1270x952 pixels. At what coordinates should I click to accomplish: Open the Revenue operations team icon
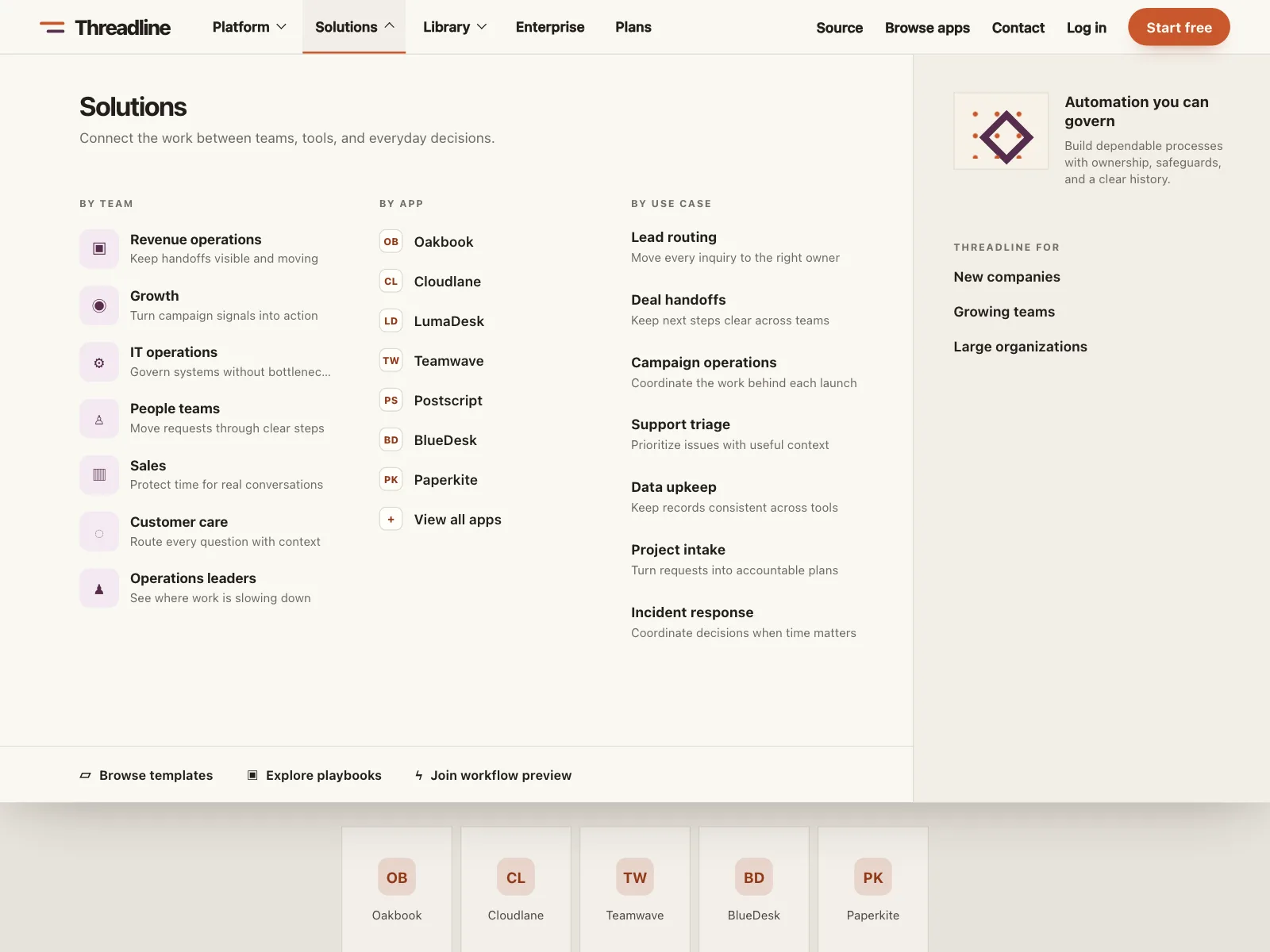click(99, 248)
